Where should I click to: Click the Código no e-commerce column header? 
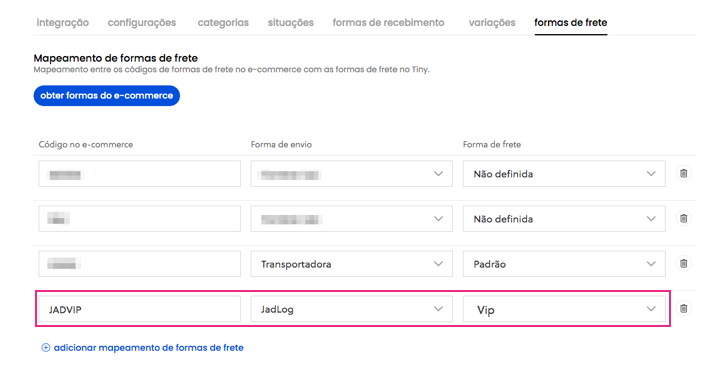pos(86,145)
